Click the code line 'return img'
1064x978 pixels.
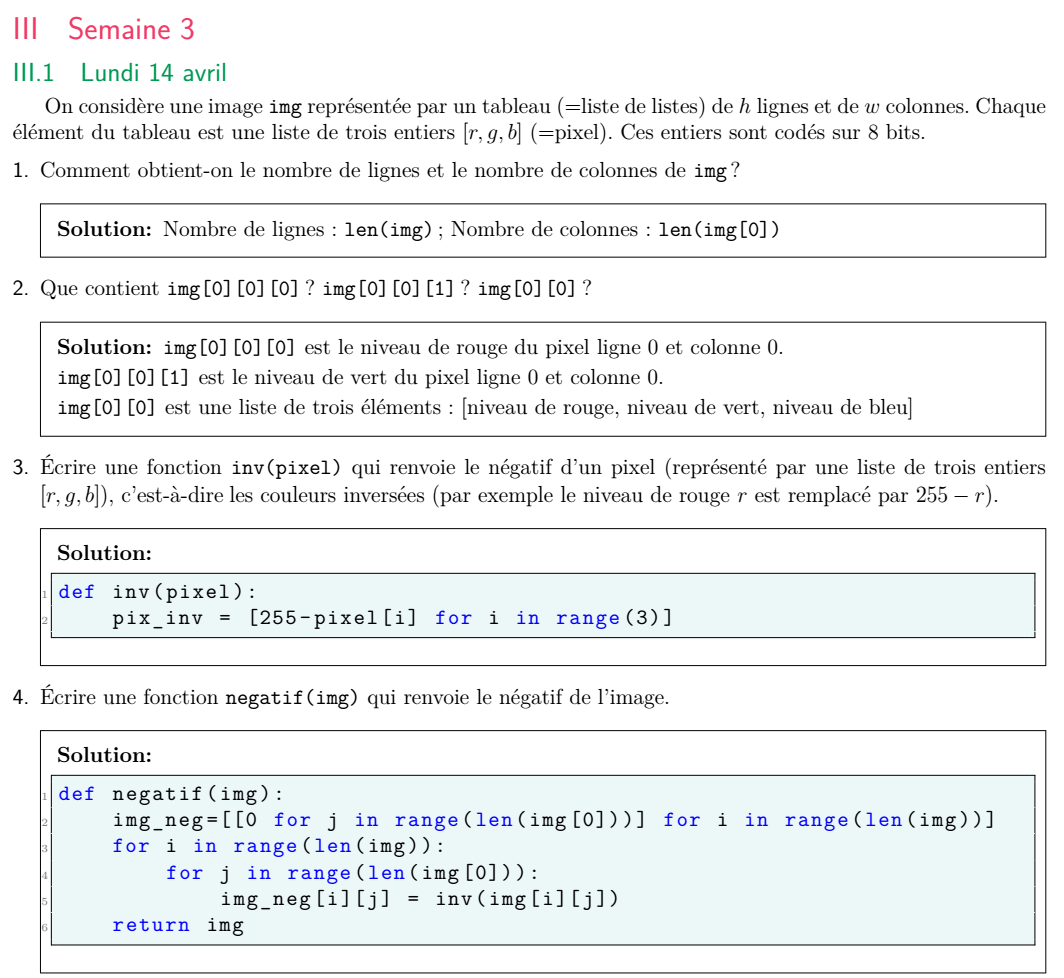pyautogui.click(x=178, y=925)
